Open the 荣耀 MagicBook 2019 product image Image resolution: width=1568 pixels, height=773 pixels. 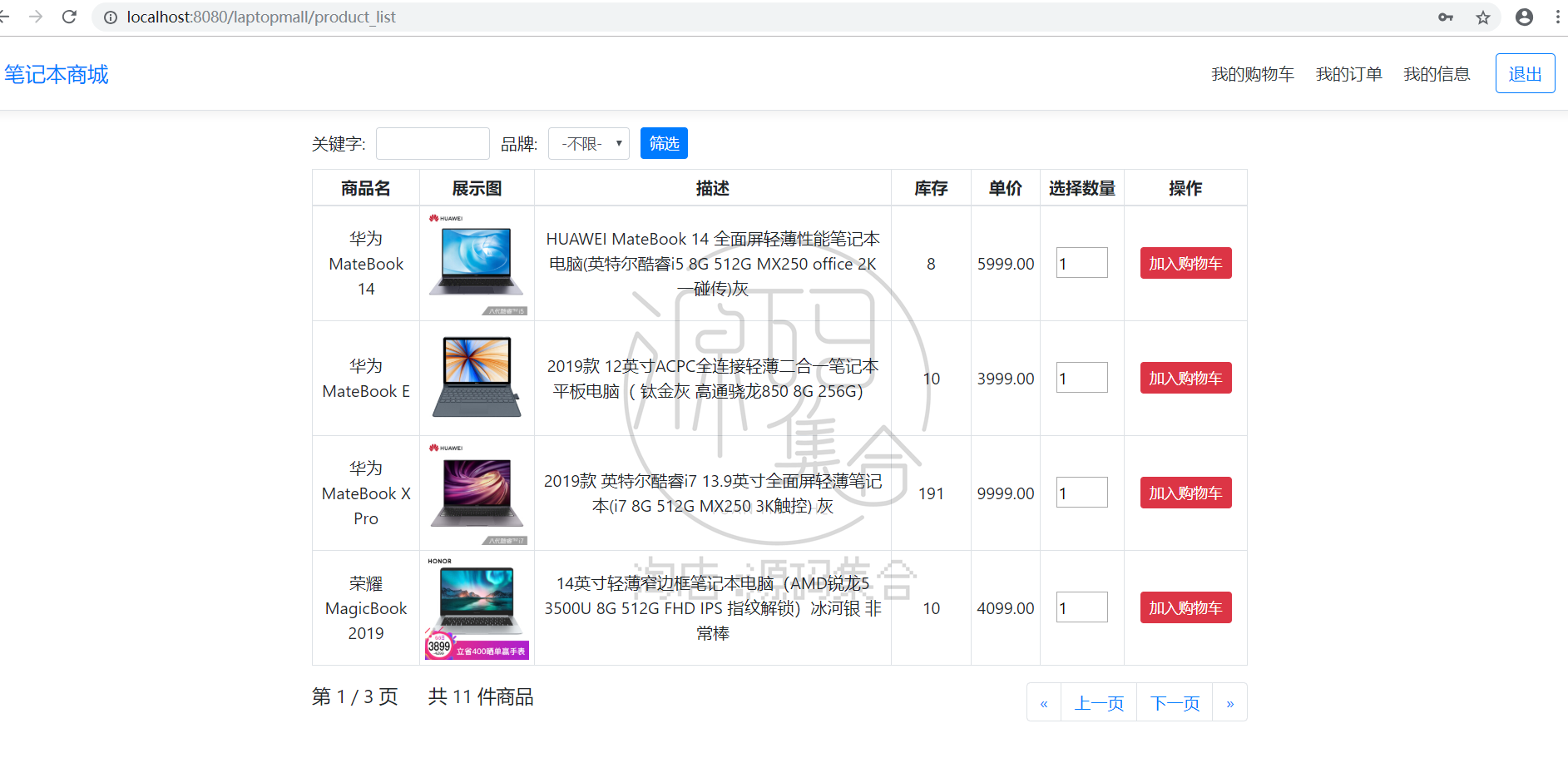click(x=477, y=608)
